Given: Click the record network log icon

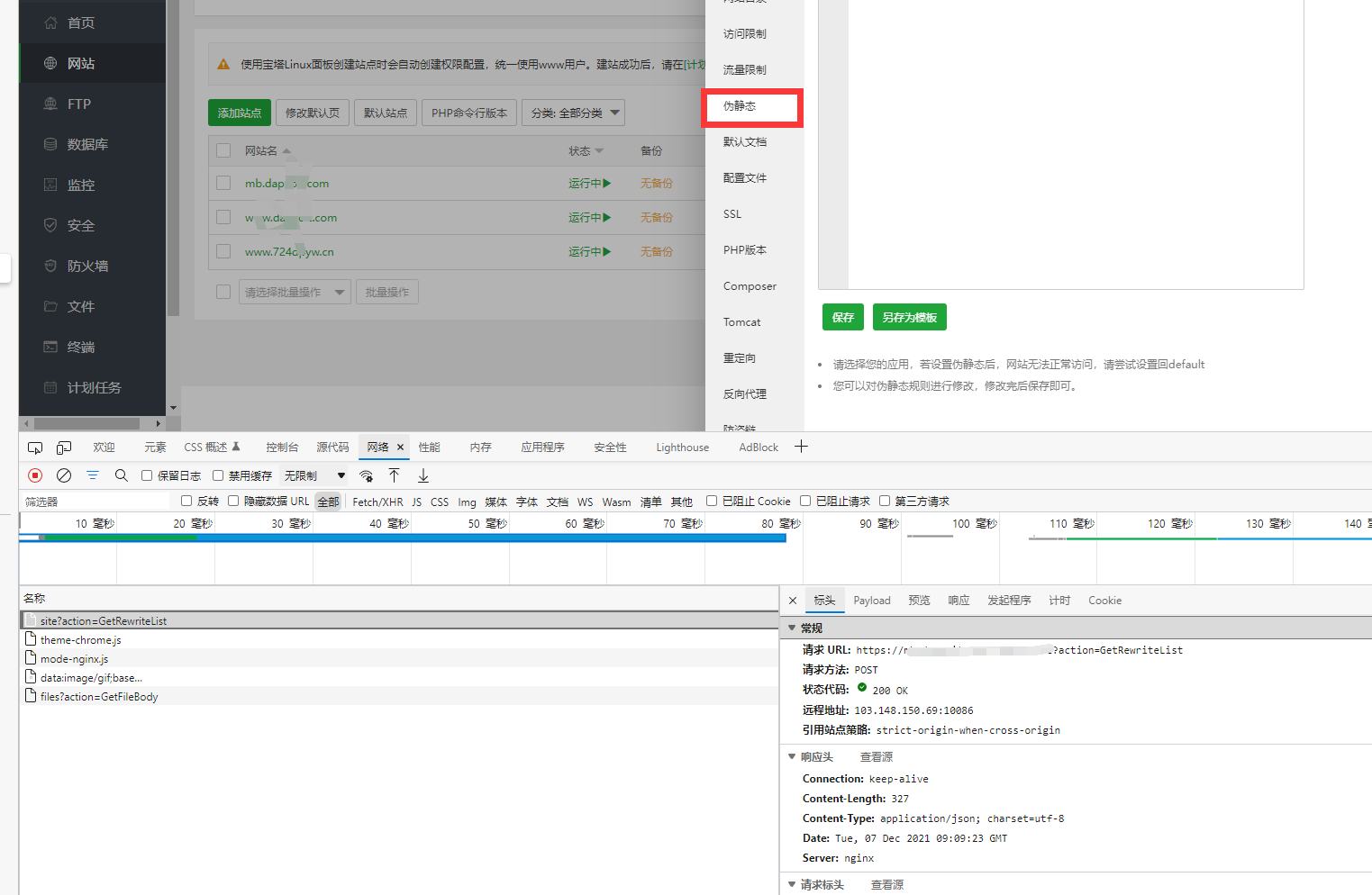Looking at the screenshot, I should coord(35,475).
